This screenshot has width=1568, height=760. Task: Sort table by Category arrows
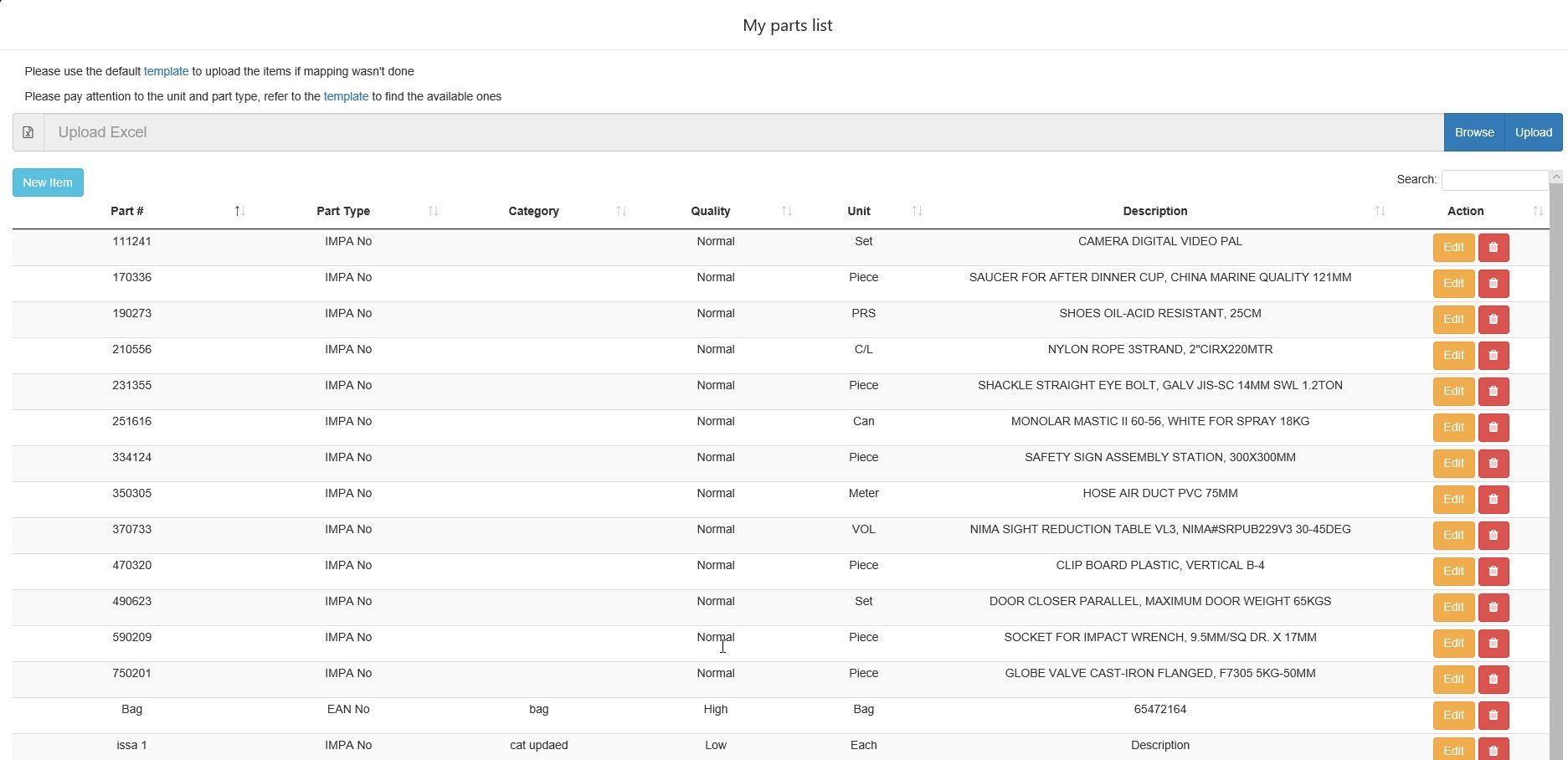coord(621,211)
